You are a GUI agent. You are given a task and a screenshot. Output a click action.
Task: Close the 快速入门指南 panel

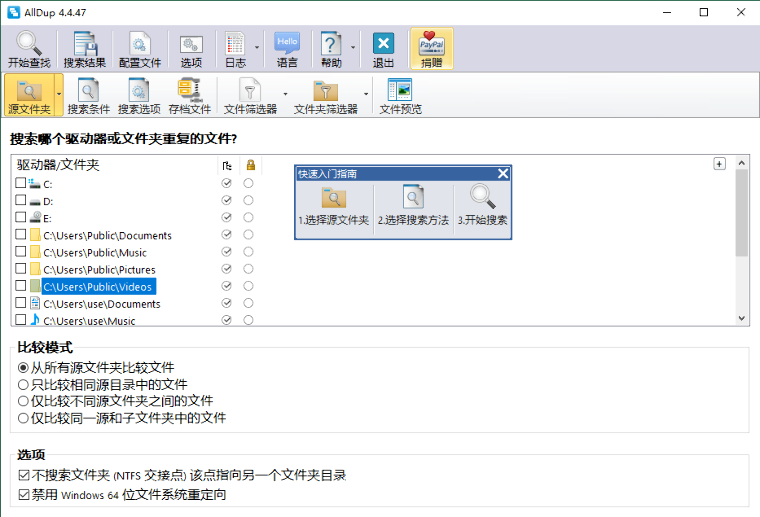(503, 174)
